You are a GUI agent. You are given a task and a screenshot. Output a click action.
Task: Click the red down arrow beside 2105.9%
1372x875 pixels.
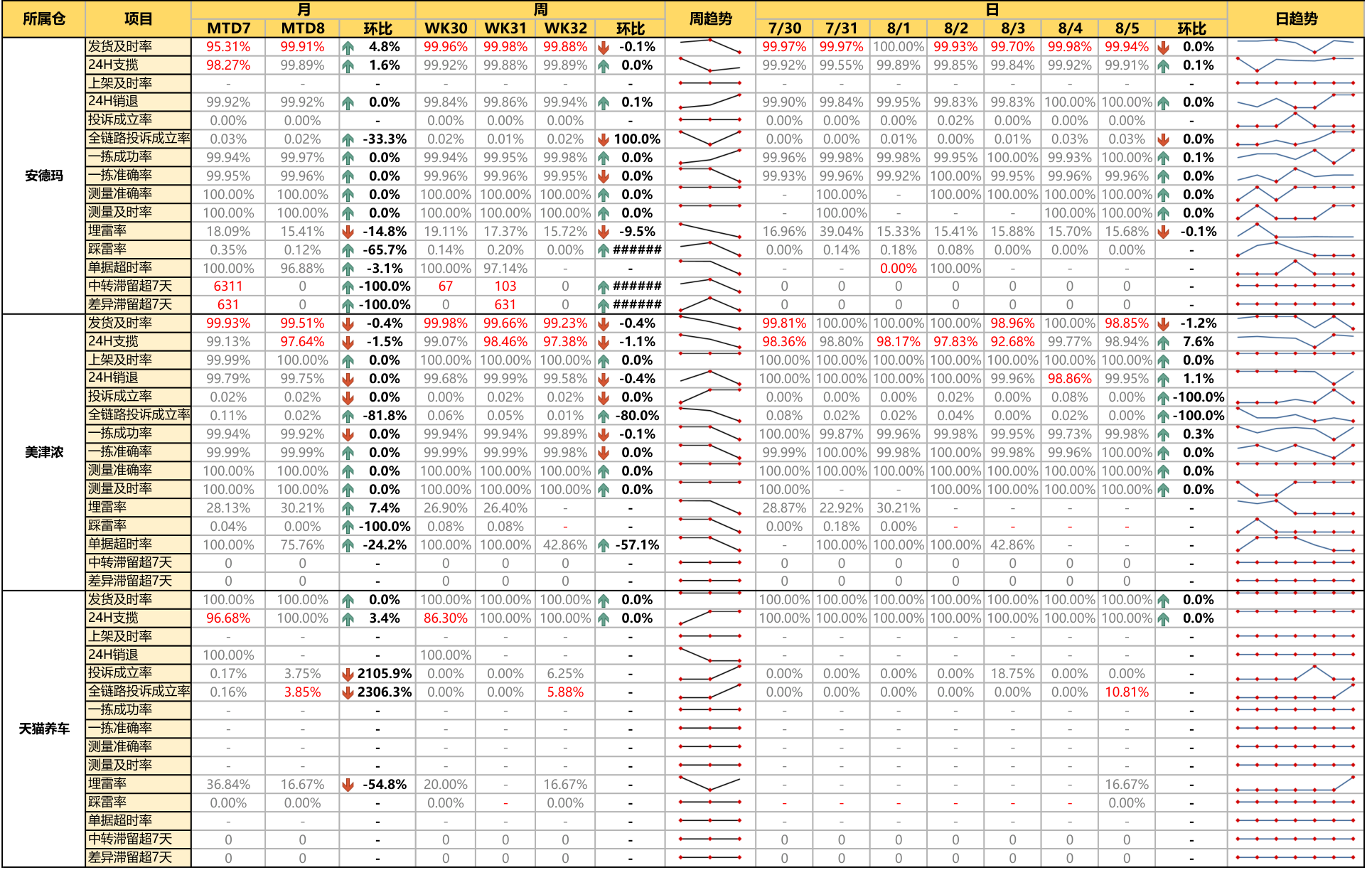pyautogui.click(x=348, y=675)
